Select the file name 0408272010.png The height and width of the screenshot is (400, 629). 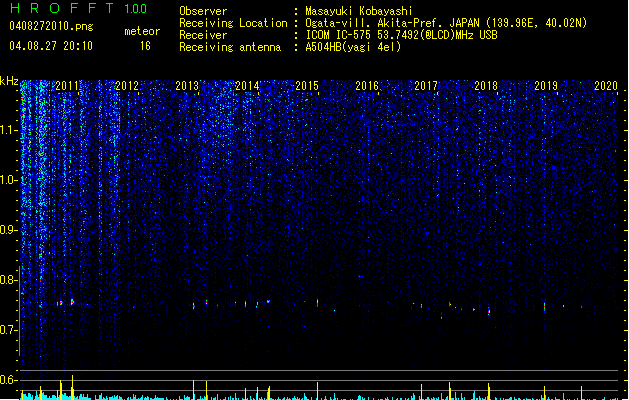[x=51, y=26]
